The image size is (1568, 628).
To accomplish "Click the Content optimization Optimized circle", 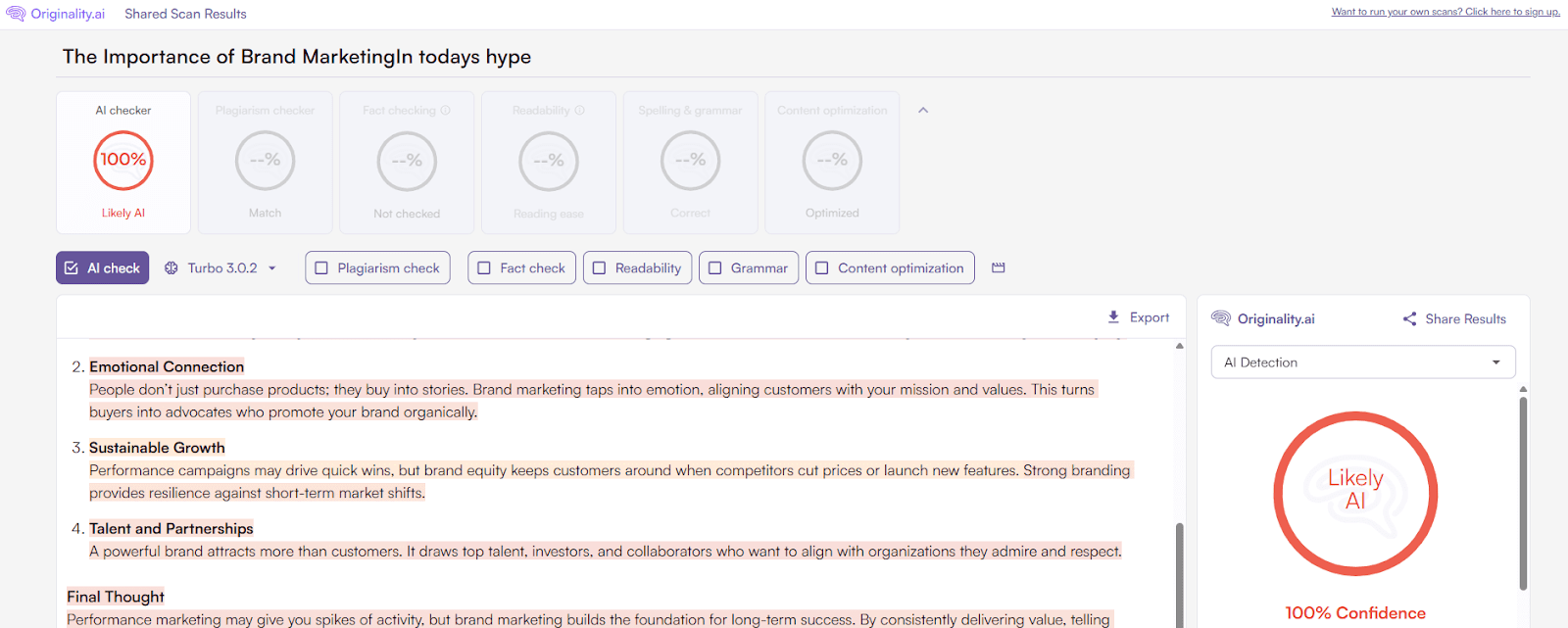I will coord(832,161).
